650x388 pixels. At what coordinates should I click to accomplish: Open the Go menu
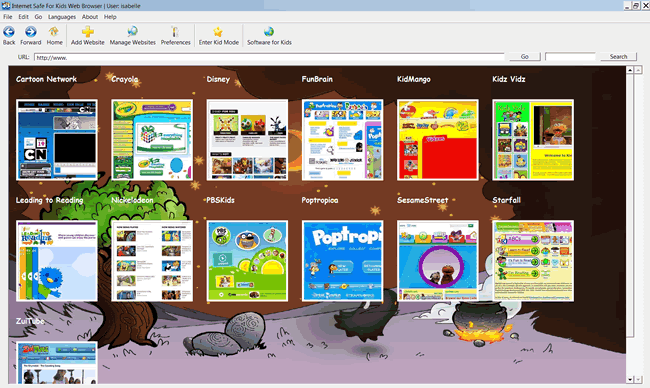[38, 17]
